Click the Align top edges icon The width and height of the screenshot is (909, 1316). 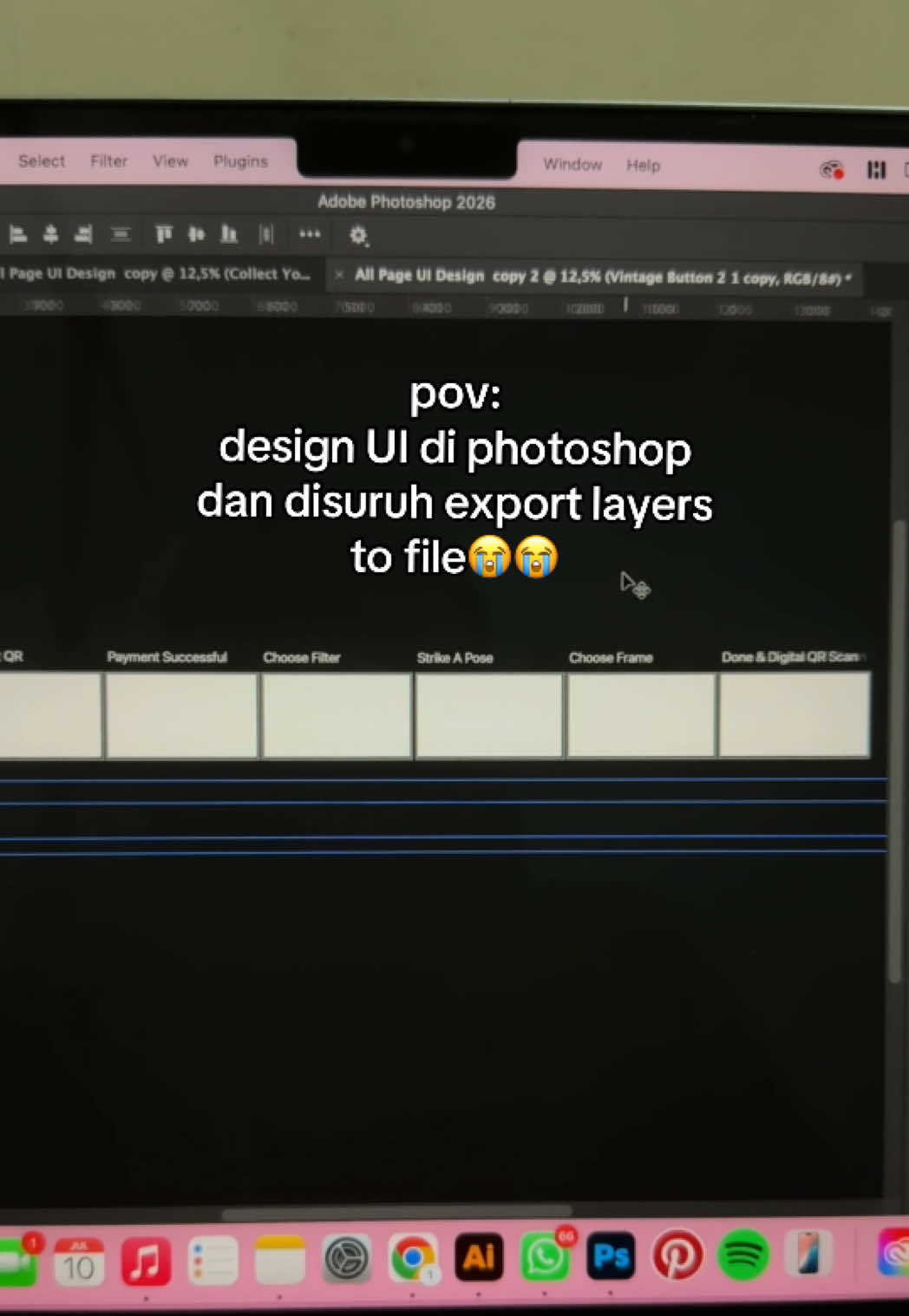[164, 234]
